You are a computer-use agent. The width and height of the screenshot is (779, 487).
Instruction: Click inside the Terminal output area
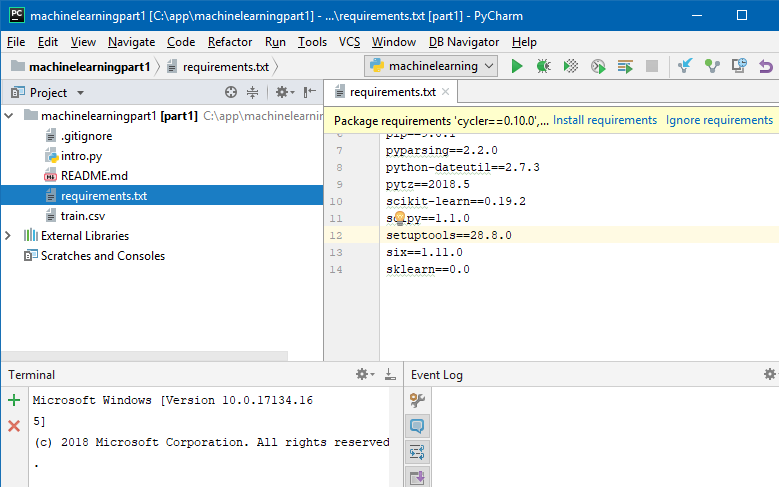tap(209, 436)
